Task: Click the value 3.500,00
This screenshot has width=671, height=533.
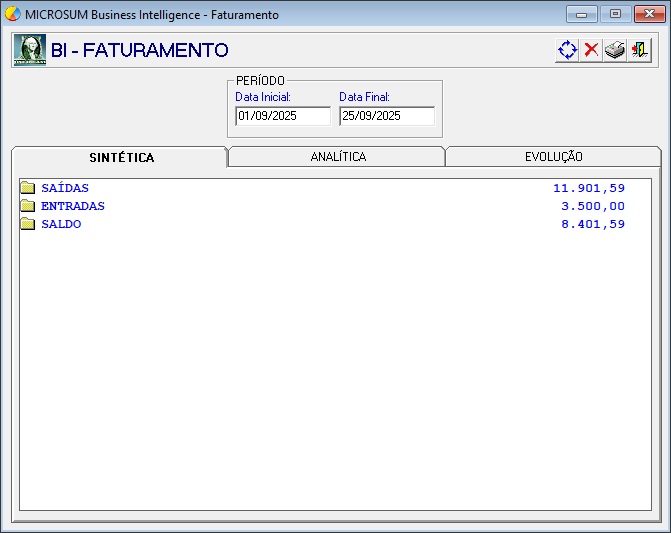Action: pos(593,206)
